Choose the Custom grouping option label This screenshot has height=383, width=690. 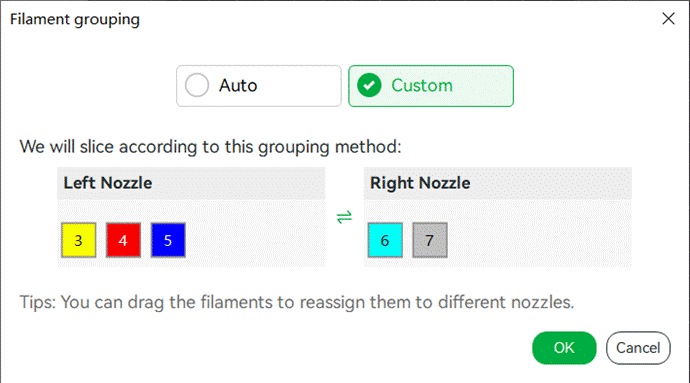click(422, 85)
